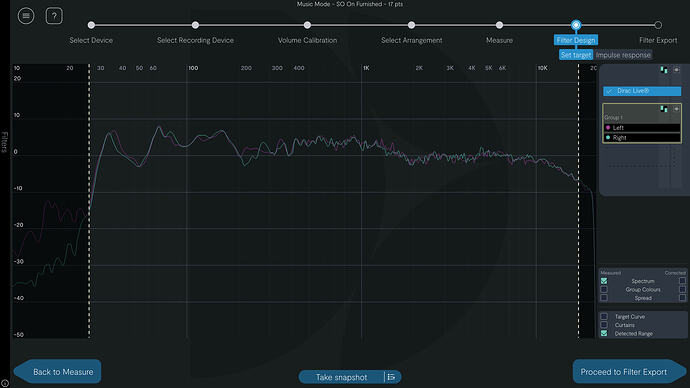Open the help question mark icon
690x388 pixels.
pyautogui.click(x=54, y=16)
